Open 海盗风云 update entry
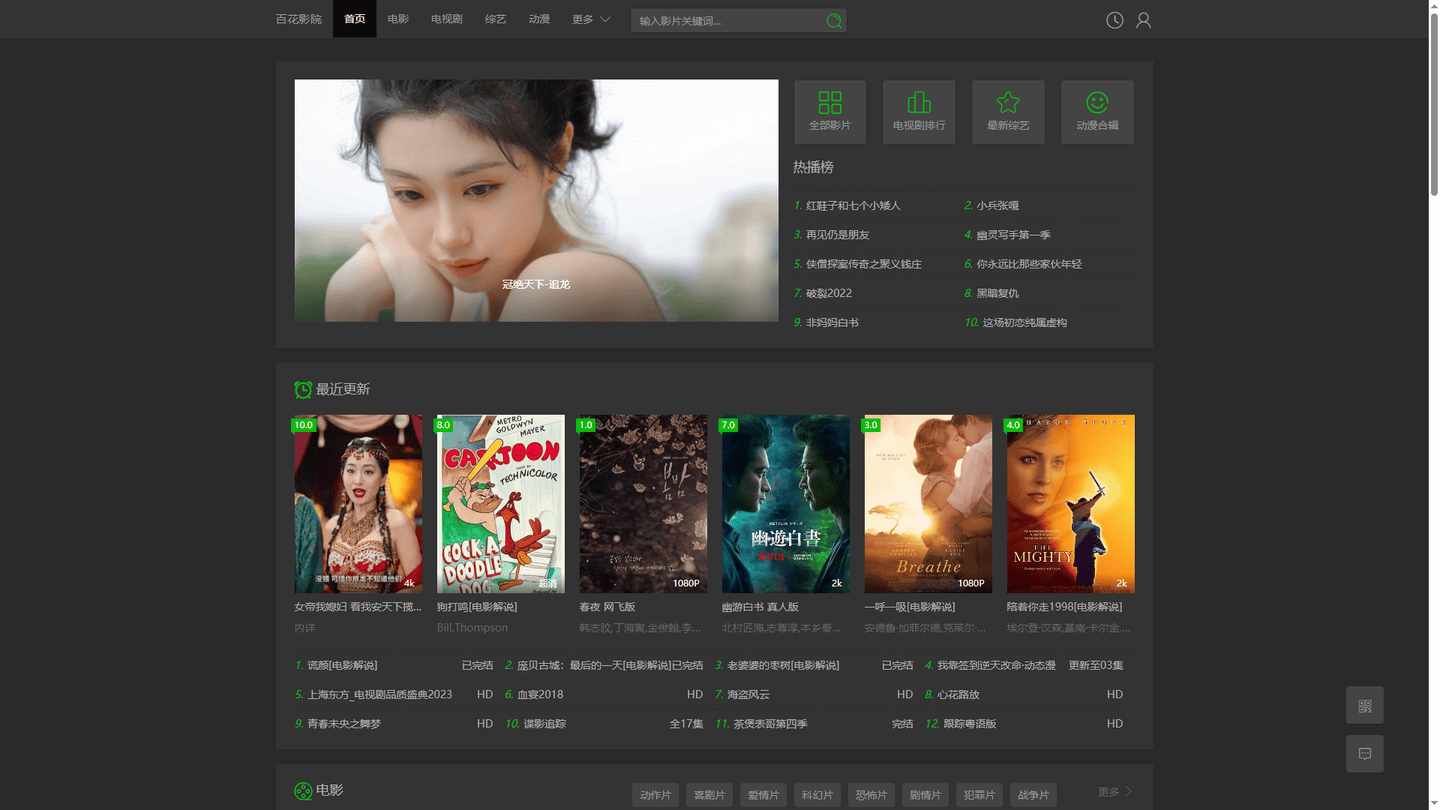 click(748, 694)
